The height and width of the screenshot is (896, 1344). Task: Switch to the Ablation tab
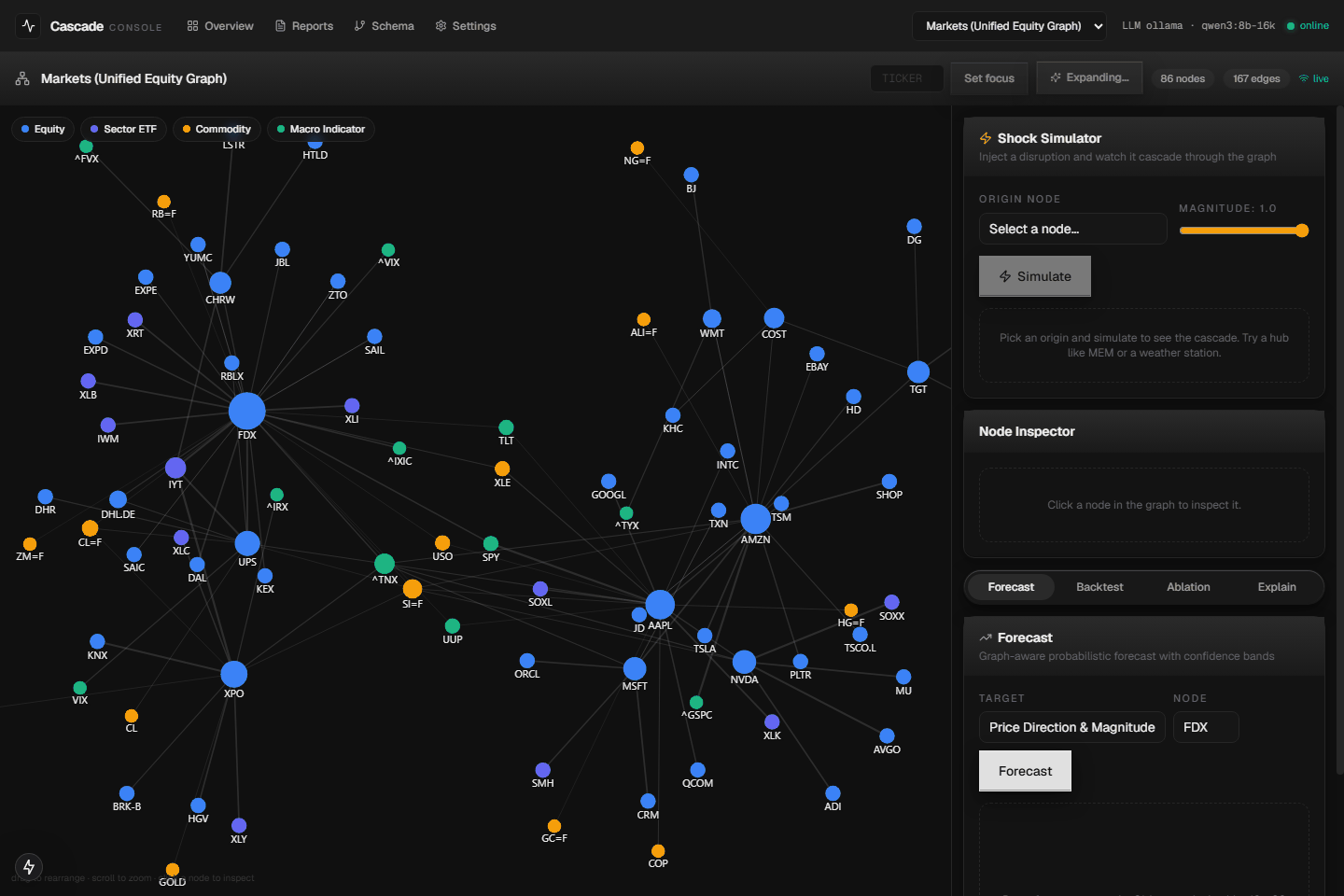(x=1188, y=587)
